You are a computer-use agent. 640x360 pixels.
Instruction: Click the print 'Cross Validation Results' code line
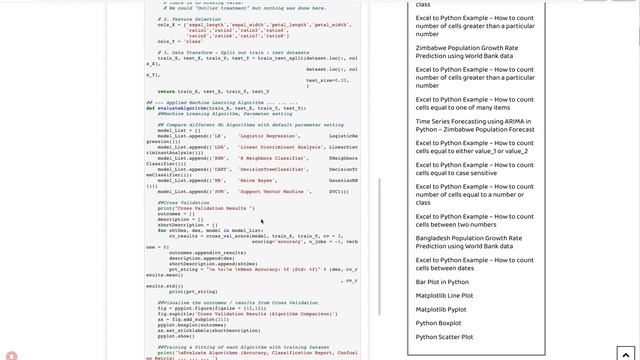206,208
